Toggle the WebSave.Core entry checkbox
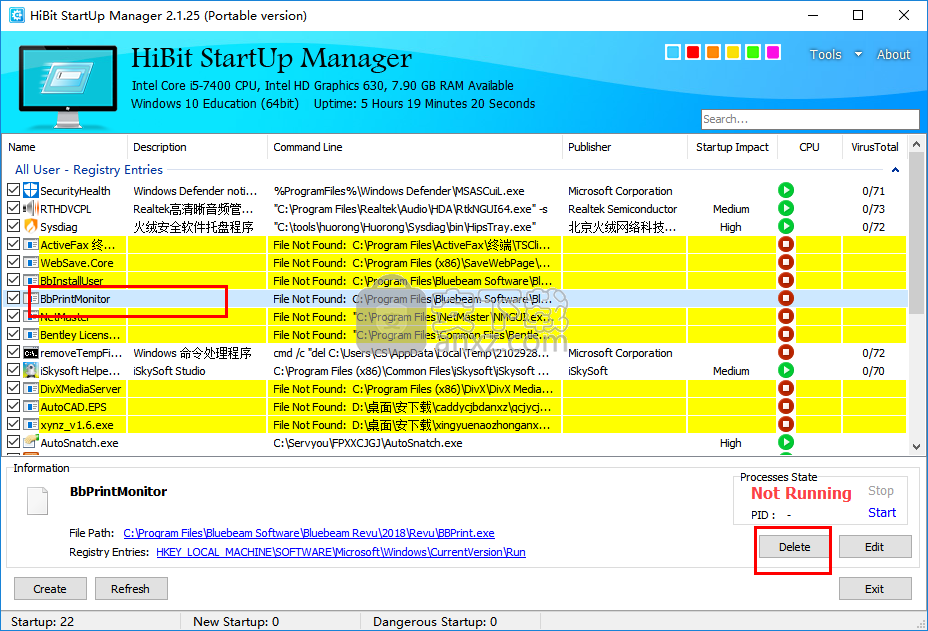928x631 pixels. [14, 262]
